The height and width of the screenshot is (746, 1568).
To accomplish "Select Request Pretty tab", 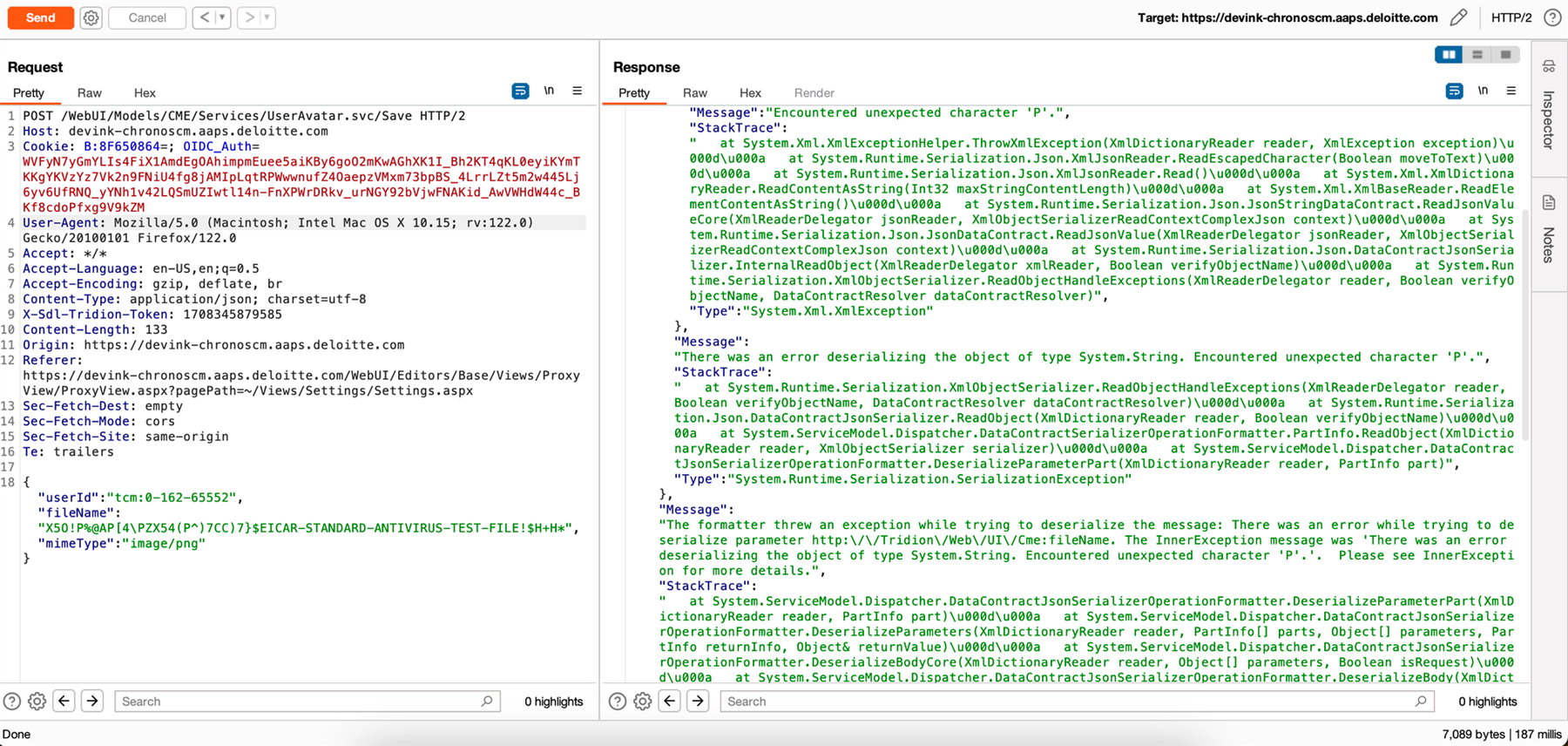I will [29, 92].
